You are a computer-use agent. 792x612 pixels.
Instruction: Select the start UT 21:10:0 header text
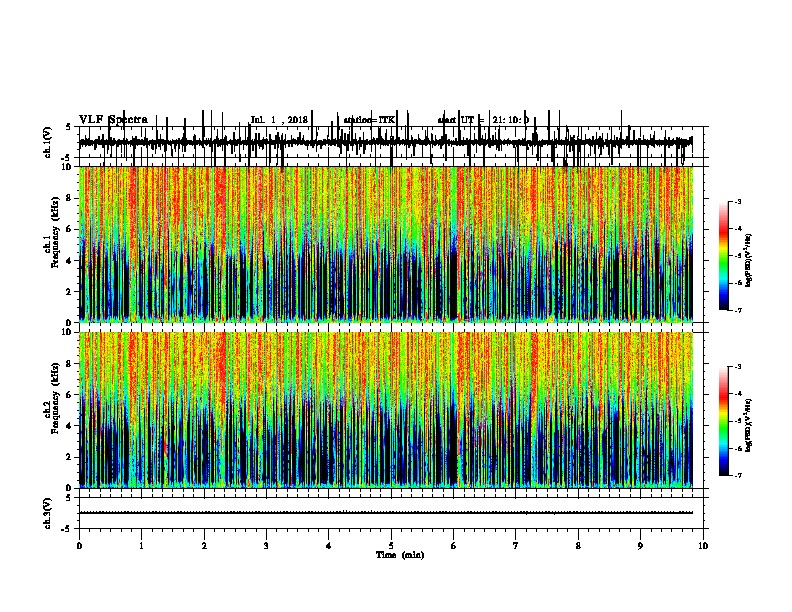point(483,120)
